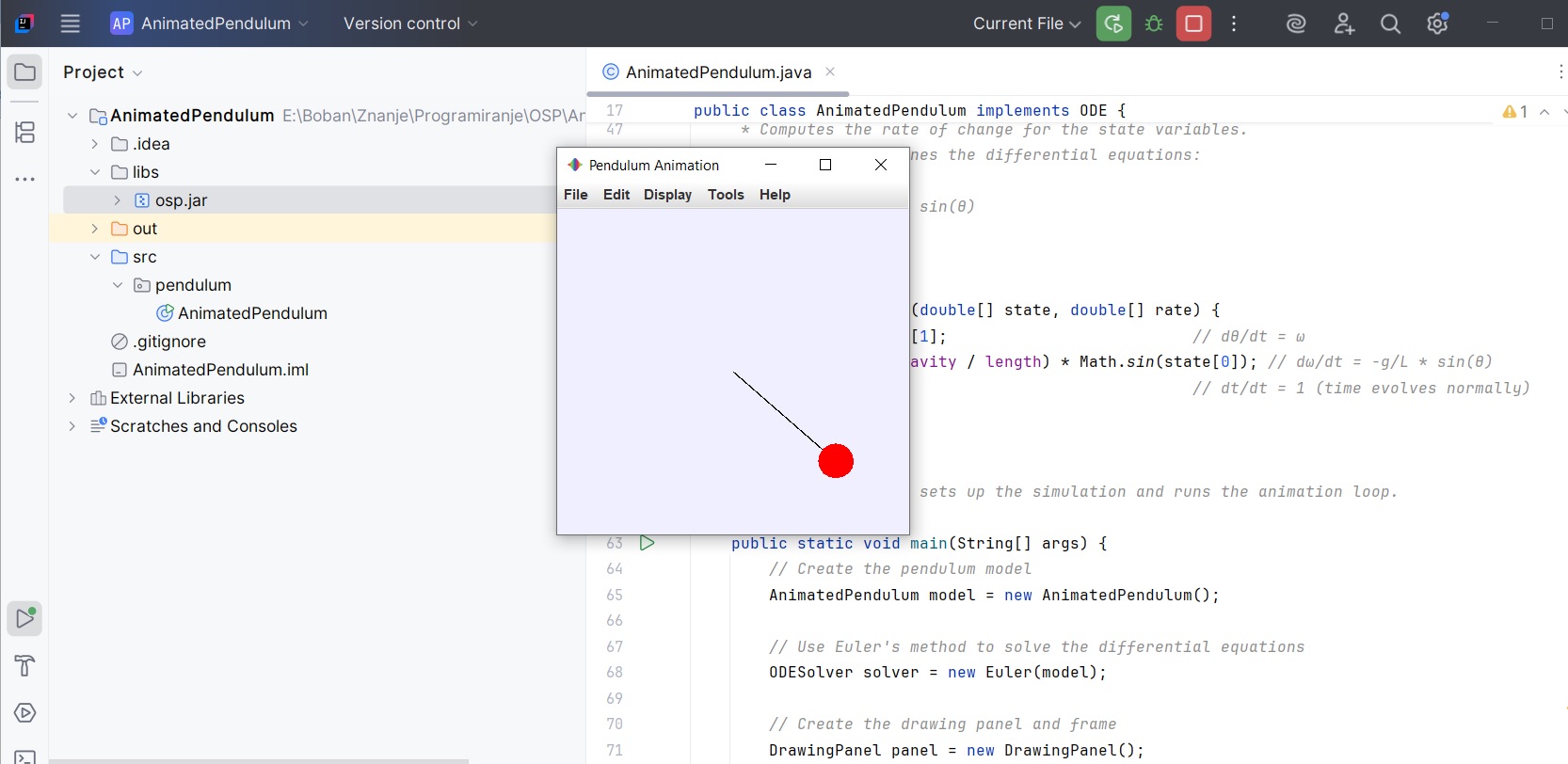
Task: Open the Terminal tool window
Action: [x=25, y=756]
